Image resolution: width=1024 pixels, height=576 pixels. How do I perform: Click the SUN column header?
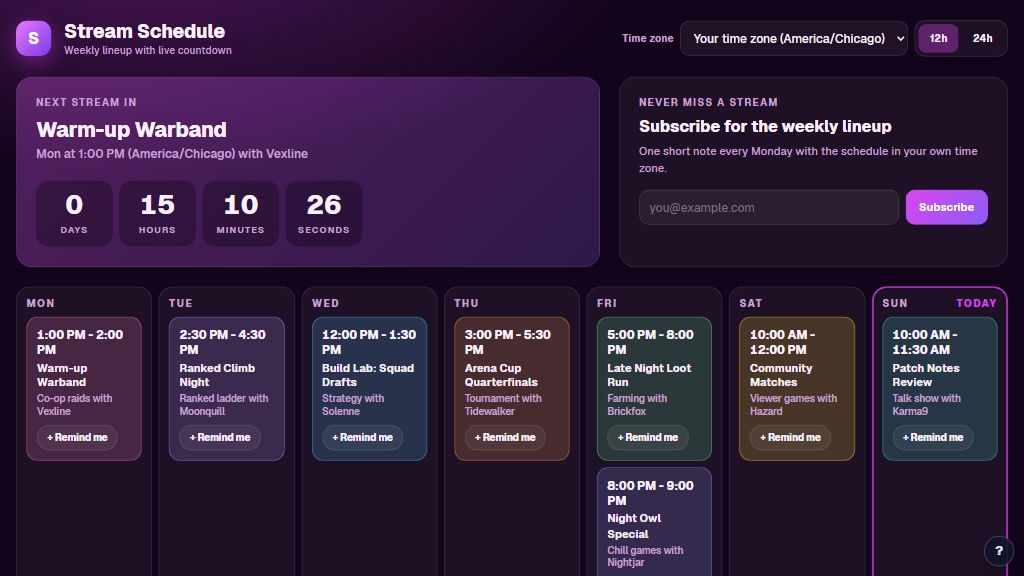(895, 303)
